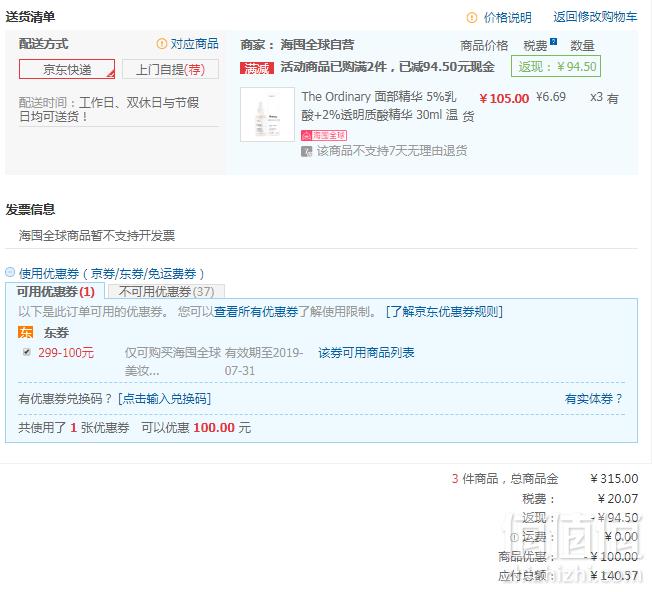
Task: Click the quantity x3 text
Action: [x=596, y=97]
